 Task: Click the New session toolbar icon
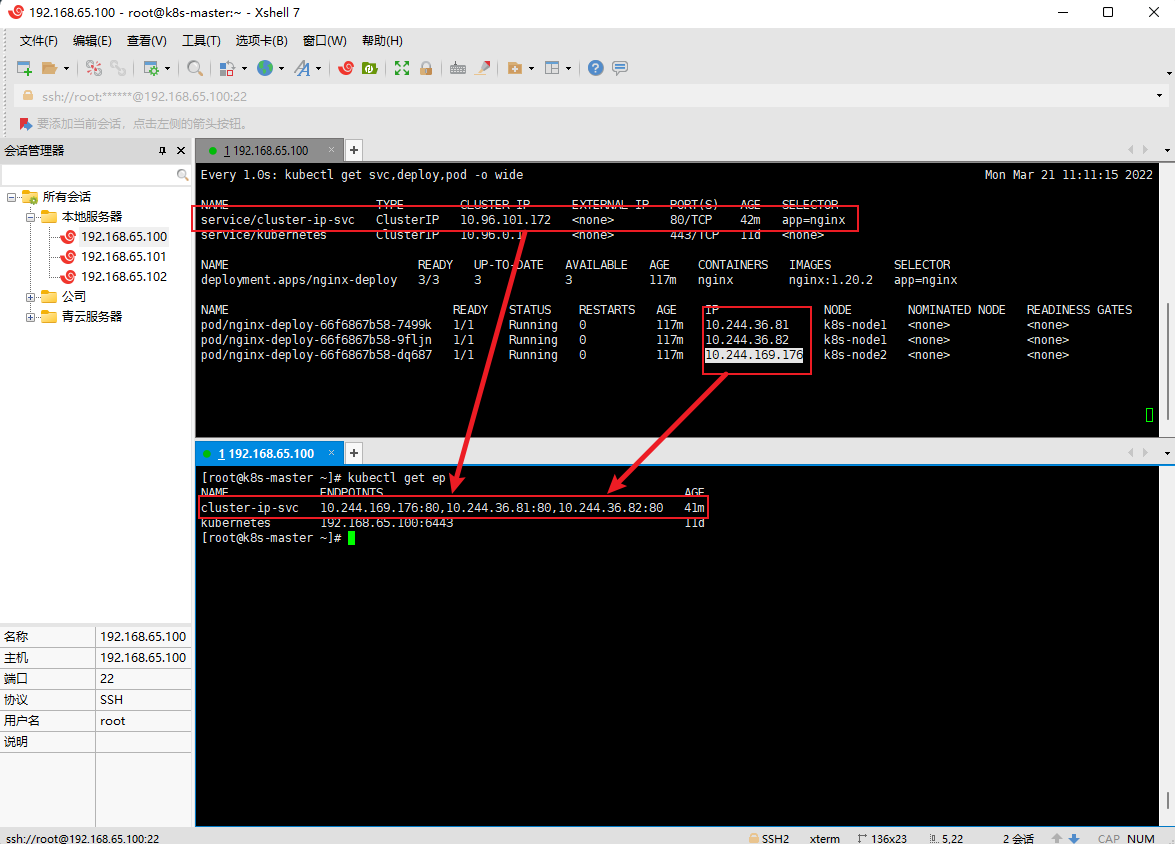tap(24, 68)
